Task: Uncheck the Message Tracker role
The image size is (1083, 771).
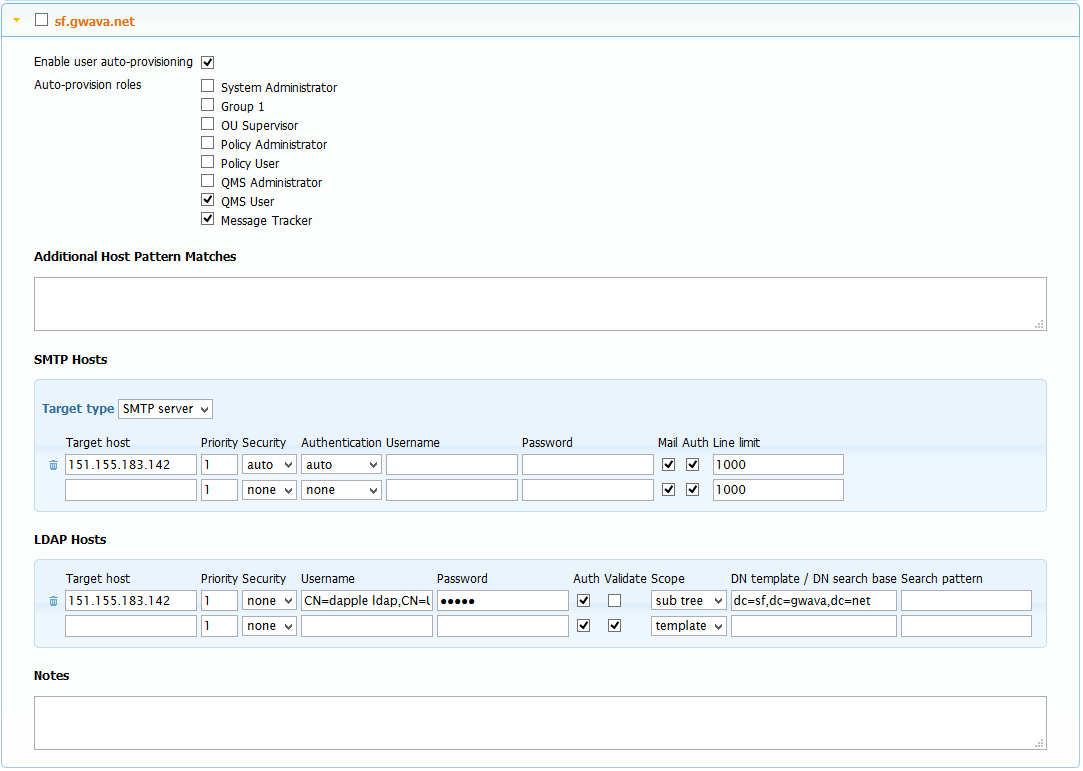Action: [207, 218]
